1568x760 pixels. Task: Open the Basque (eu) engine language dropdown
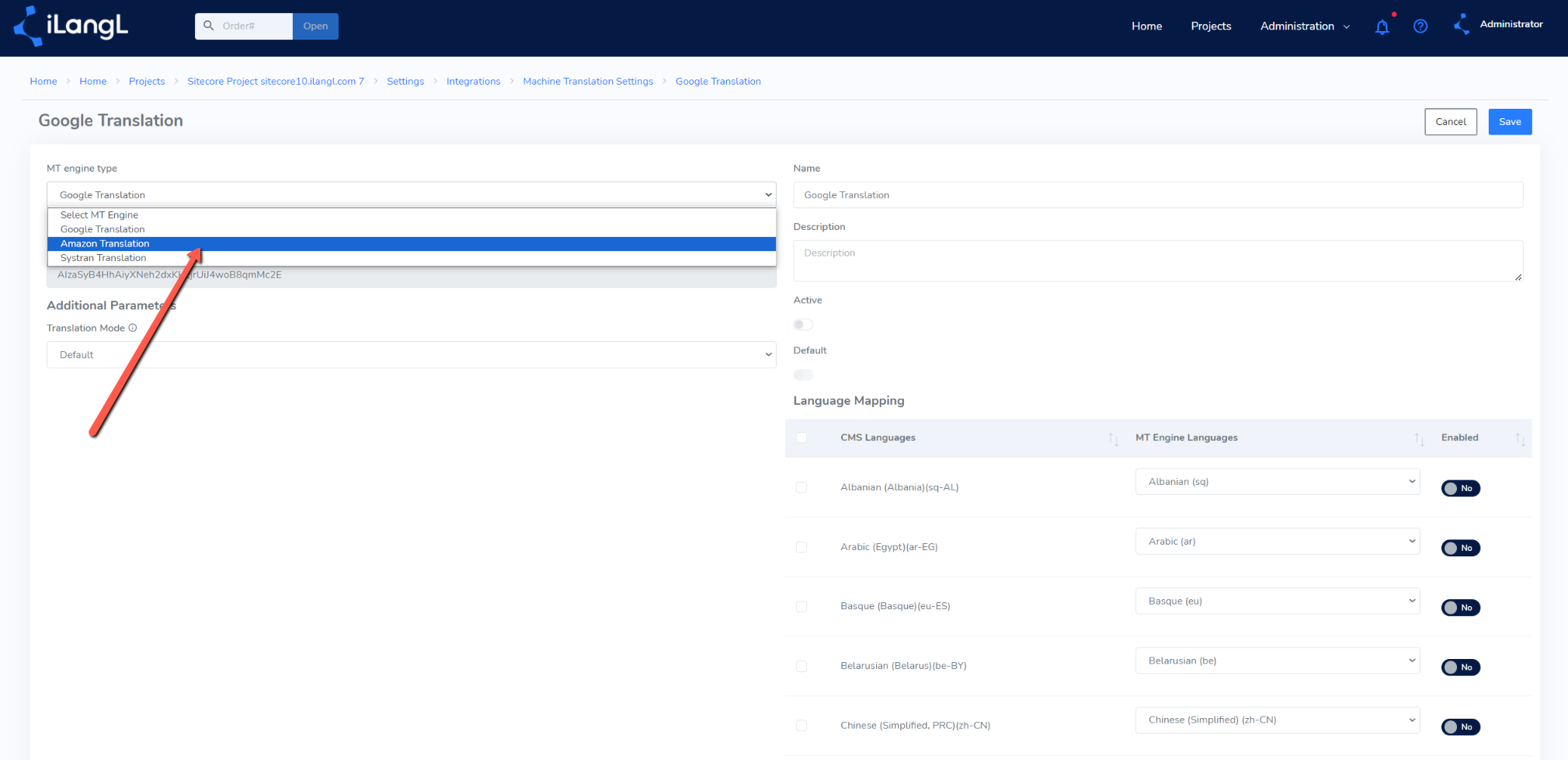[1278, 601]
